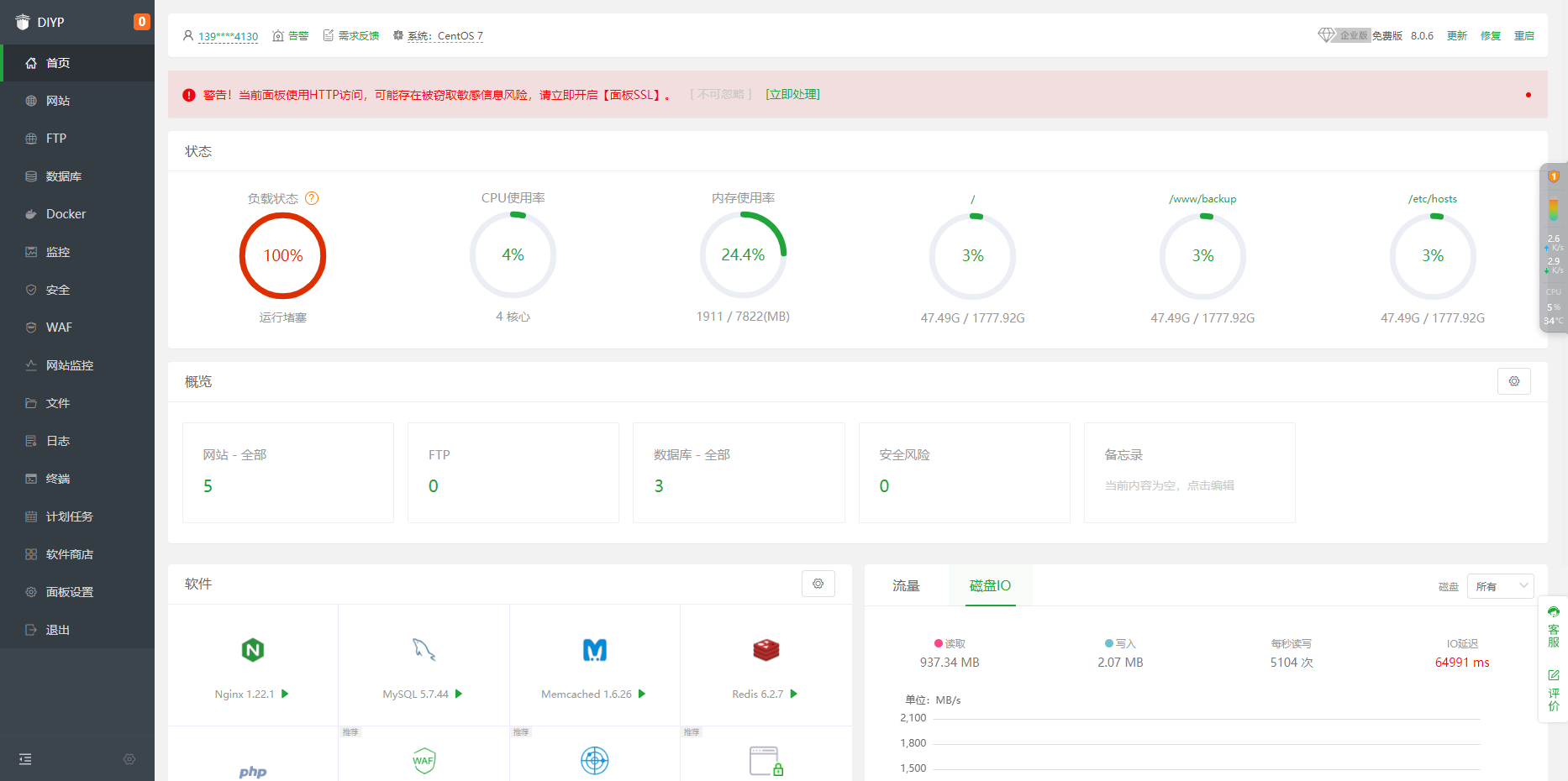Click the green play arrow beside Nginx

[x=285, y=694]
